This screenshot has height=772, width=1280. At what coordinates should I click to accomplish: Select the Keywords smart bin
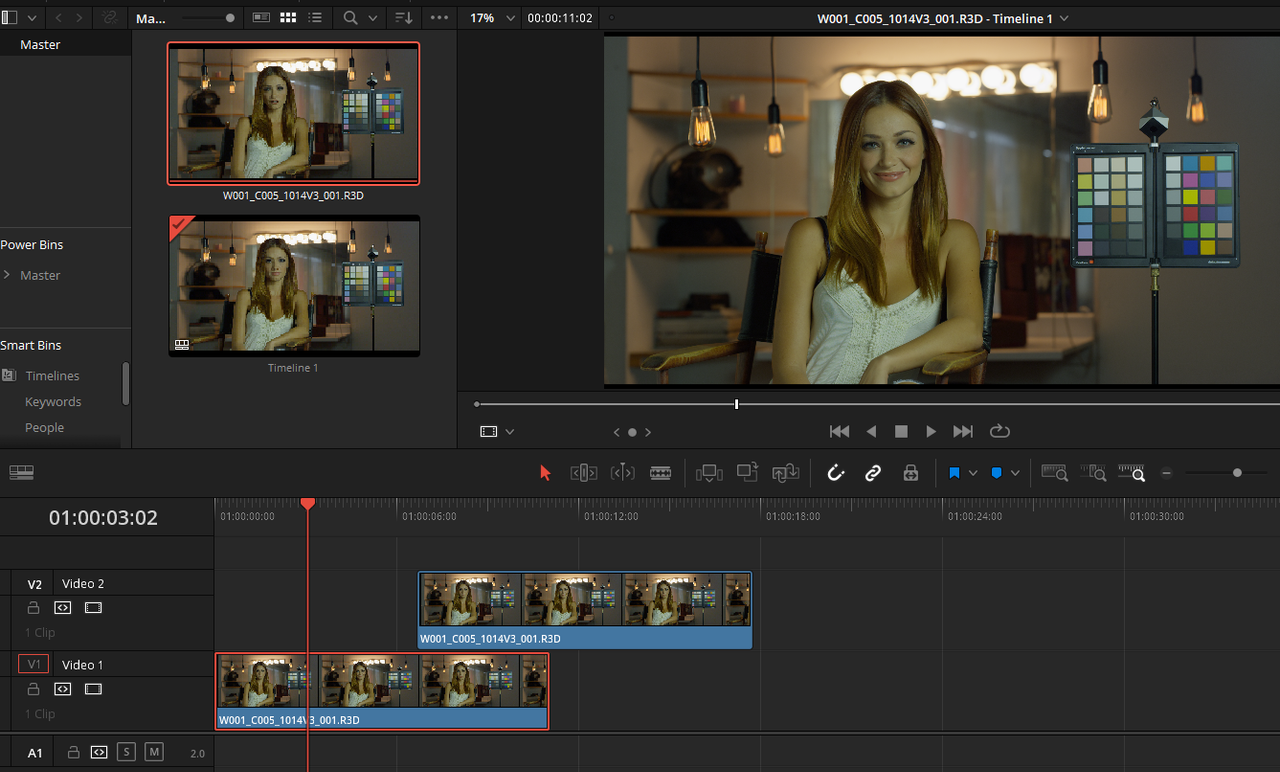pos(53,402)
